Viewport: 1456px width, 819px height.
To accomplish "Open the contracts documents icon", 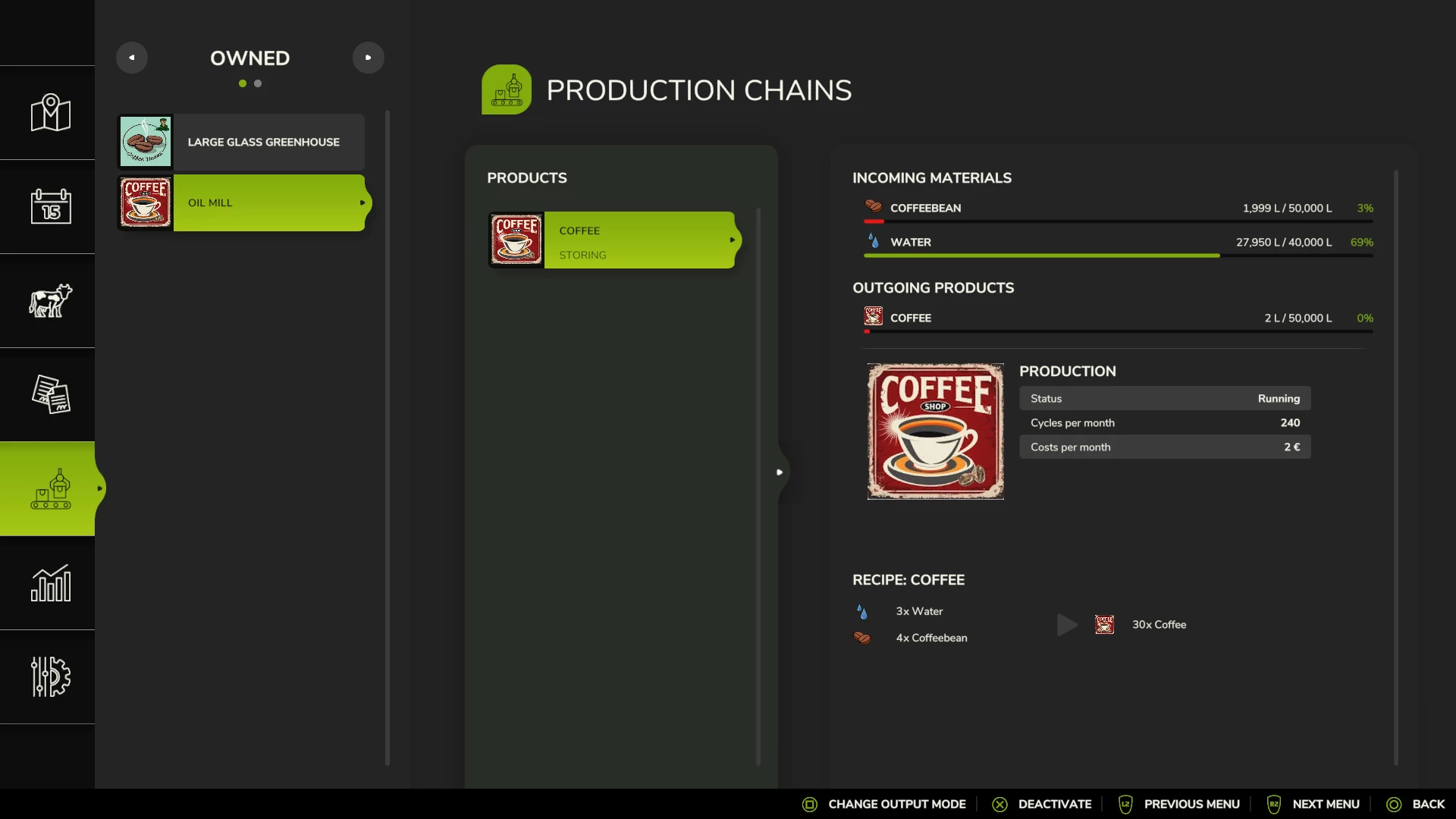I will click(x=50, y=394).
